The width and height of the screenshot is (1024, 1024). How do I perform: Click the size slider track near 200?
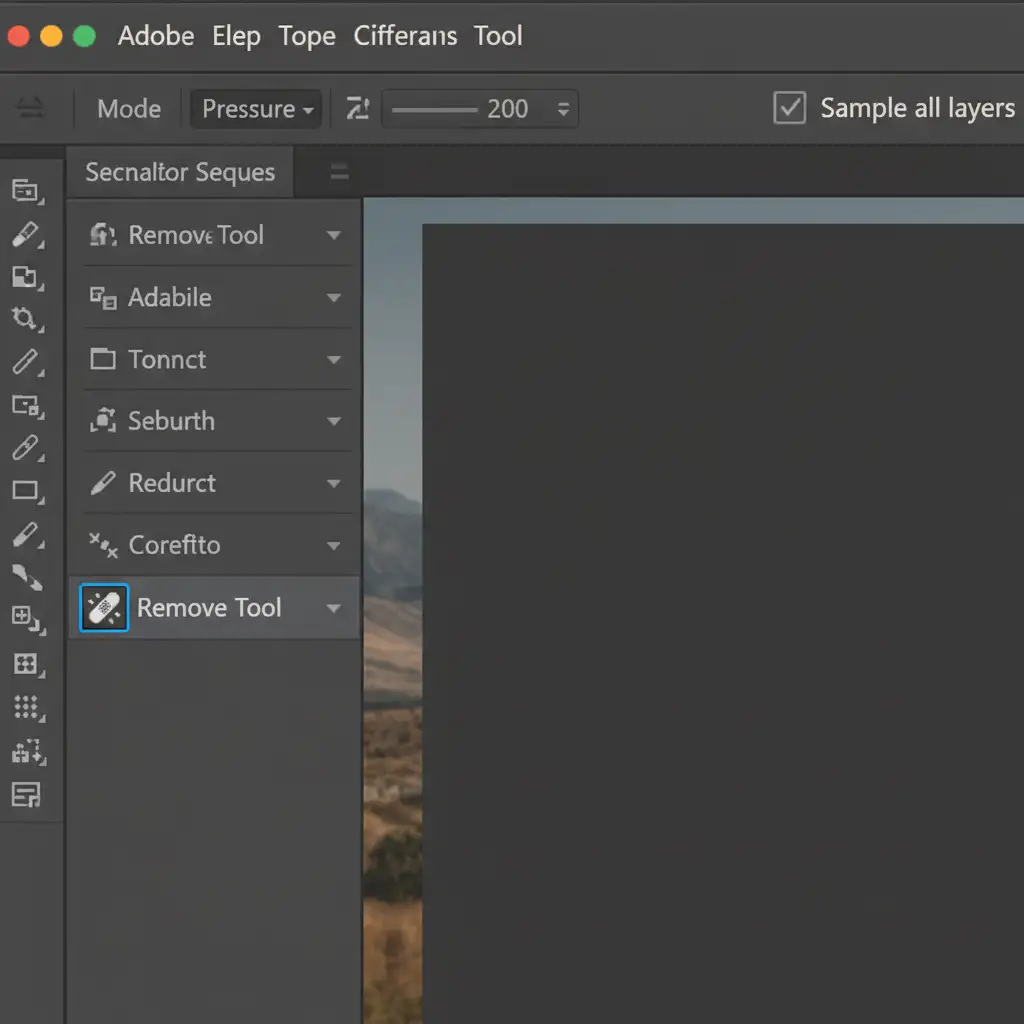(x=434, y=109)
